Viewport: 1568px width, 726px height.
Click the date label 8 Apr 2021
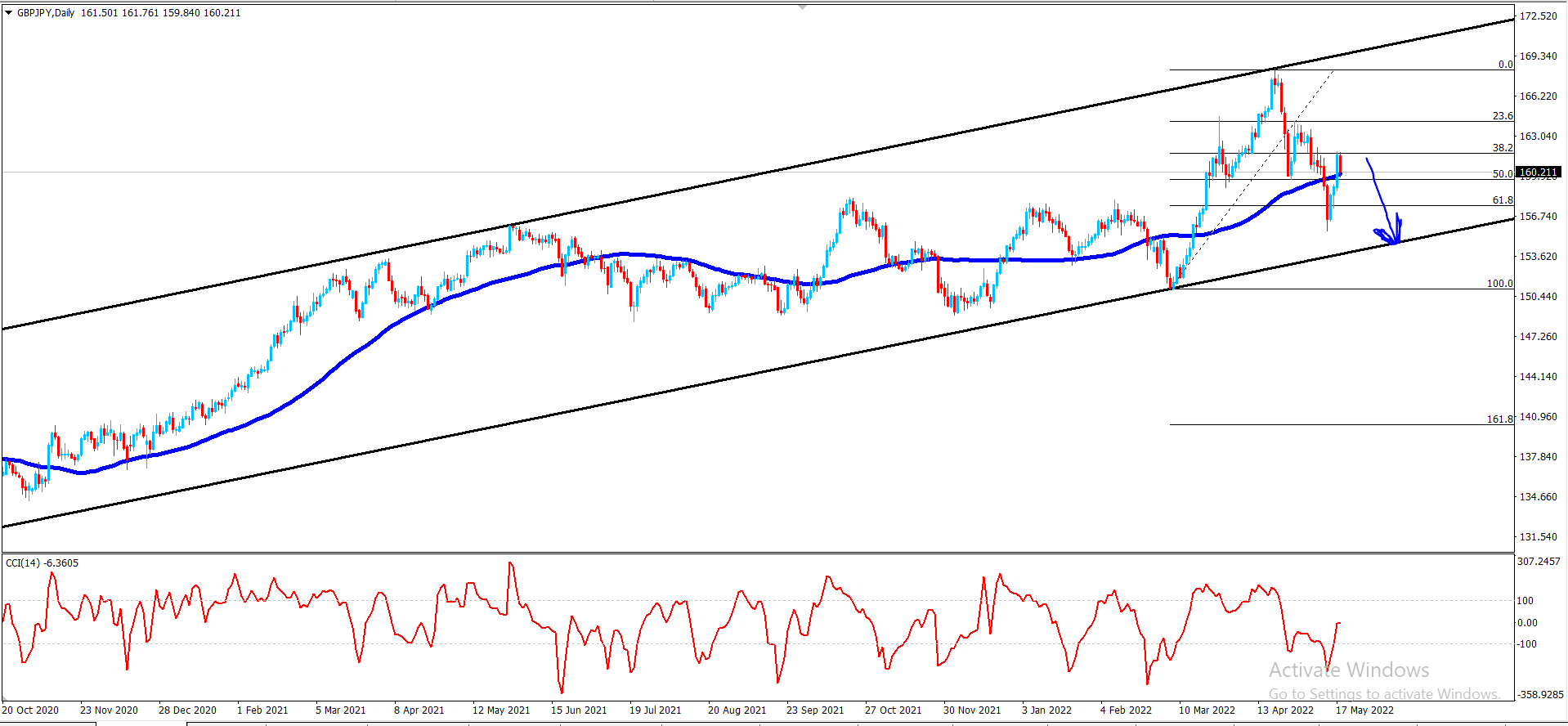click(419, 710)
